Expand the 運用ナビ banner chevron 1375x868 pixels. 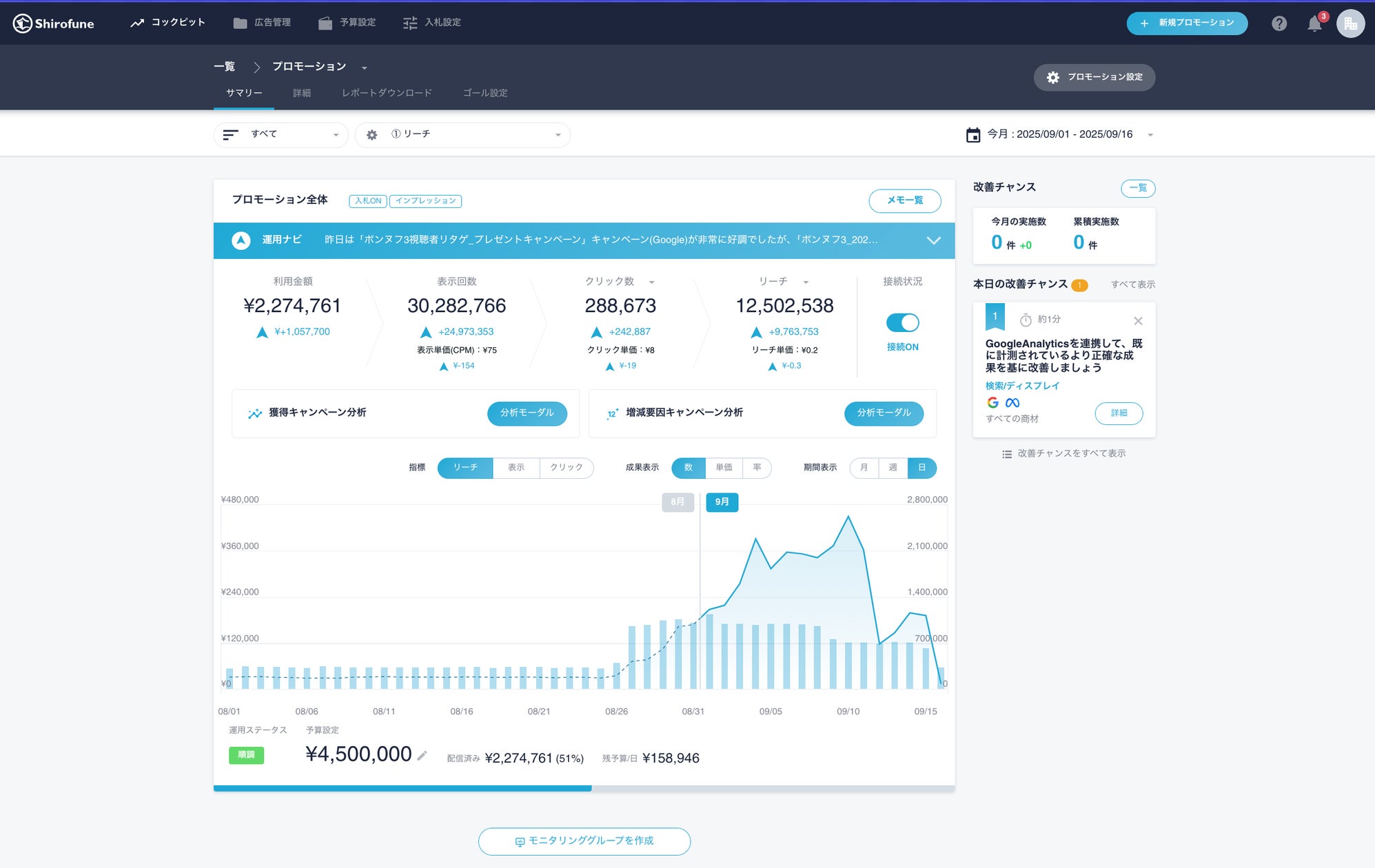coord(933,240)
